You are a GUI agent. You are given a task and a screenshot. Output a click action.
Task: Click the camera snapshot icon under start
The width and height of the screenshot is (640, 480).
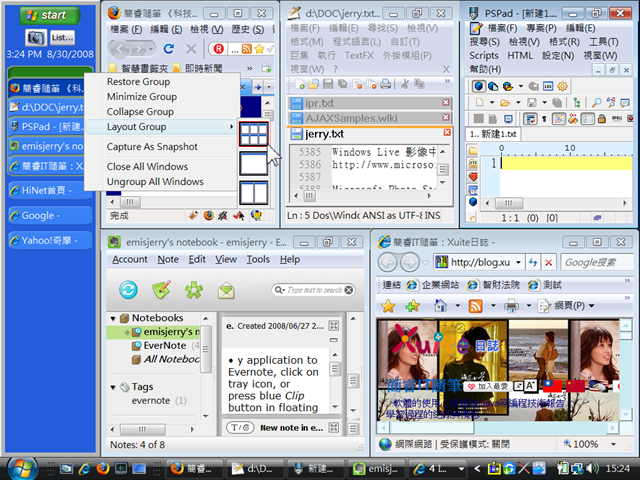pos(36,38)
